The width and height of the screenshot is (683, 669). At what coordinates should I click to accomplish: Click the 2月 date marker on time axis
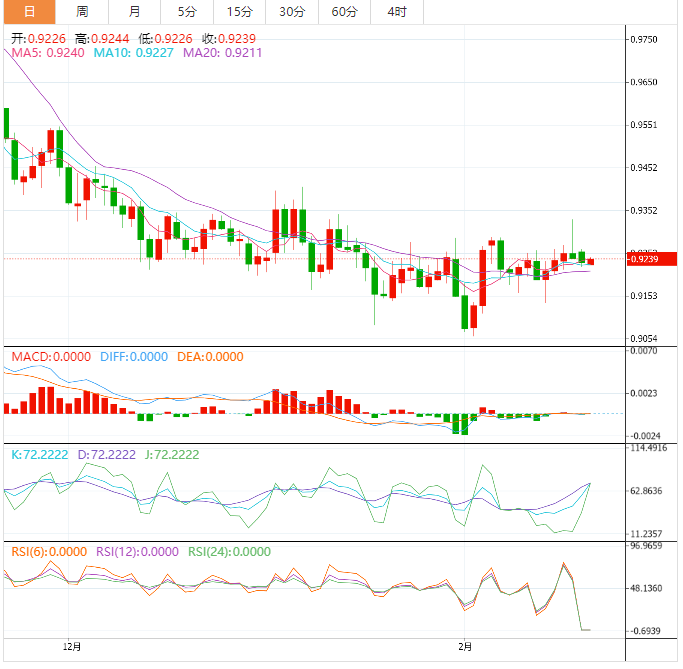coord(464,647)
